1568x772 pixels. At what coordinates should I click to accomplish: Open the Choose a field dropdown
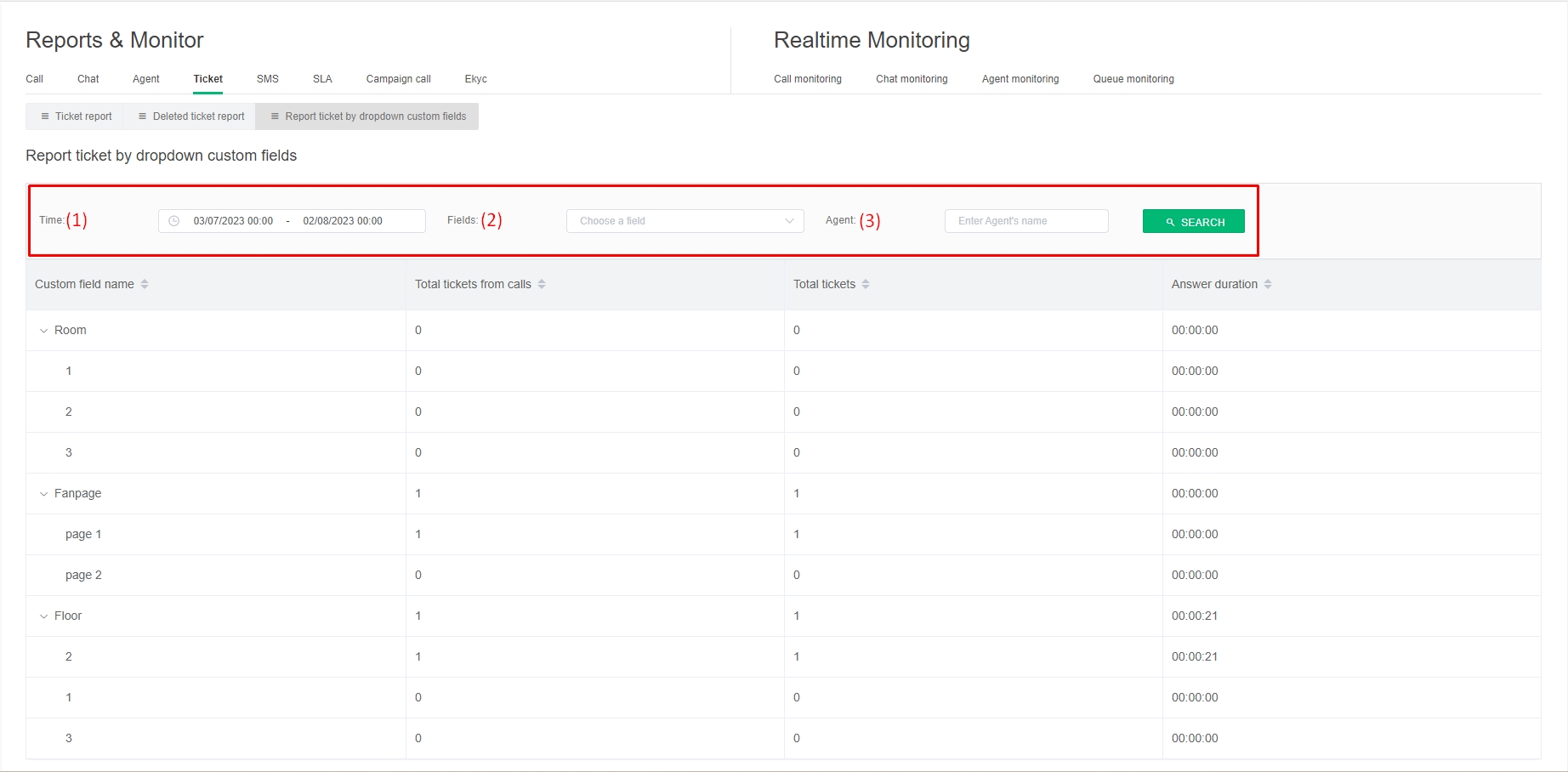[x=685, y=221]
